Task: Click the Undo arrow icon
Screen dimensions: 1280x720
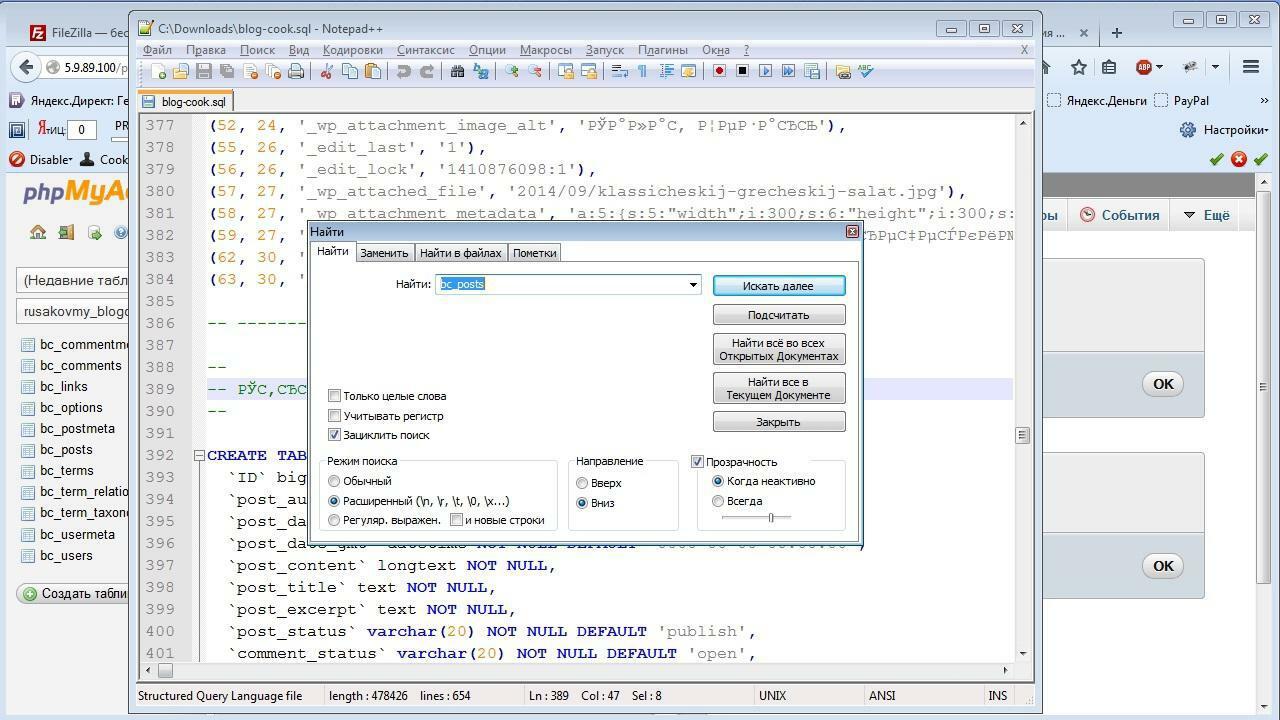Action: tap(404, 71)
